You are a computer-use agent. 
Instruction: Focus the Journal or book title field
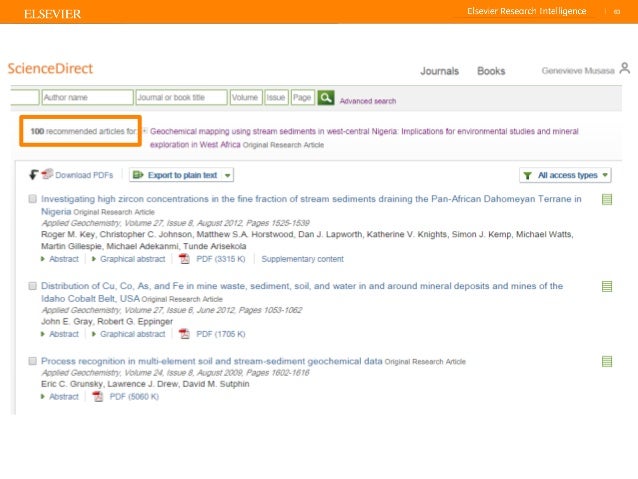[181, 97]
